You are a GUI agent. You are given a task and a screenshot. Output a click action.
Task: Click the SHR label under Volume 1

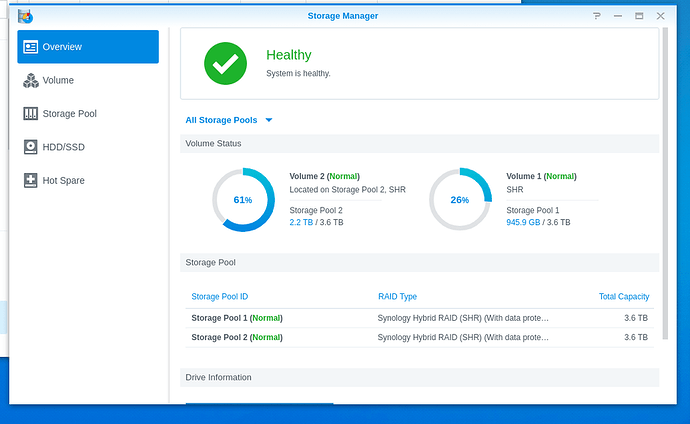tap(514, 190)
